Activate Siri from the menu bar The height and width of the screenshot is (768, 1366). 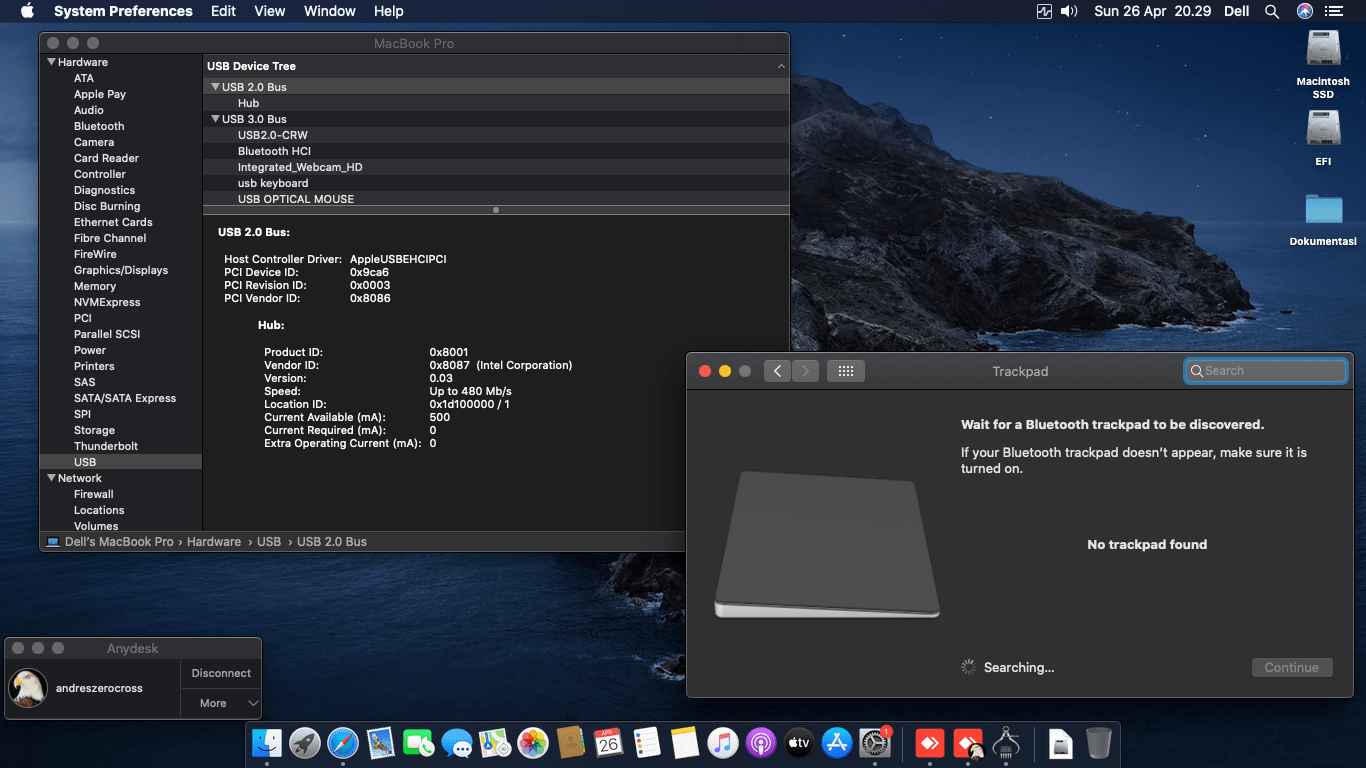1305,11
